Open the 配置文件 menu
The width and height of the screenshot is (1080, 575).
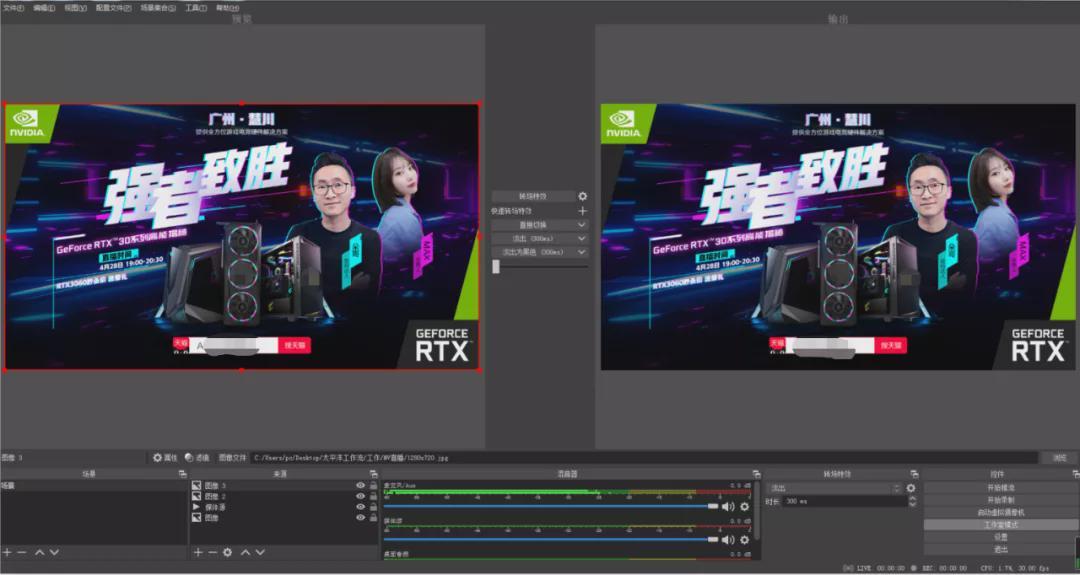coord(114,8)
